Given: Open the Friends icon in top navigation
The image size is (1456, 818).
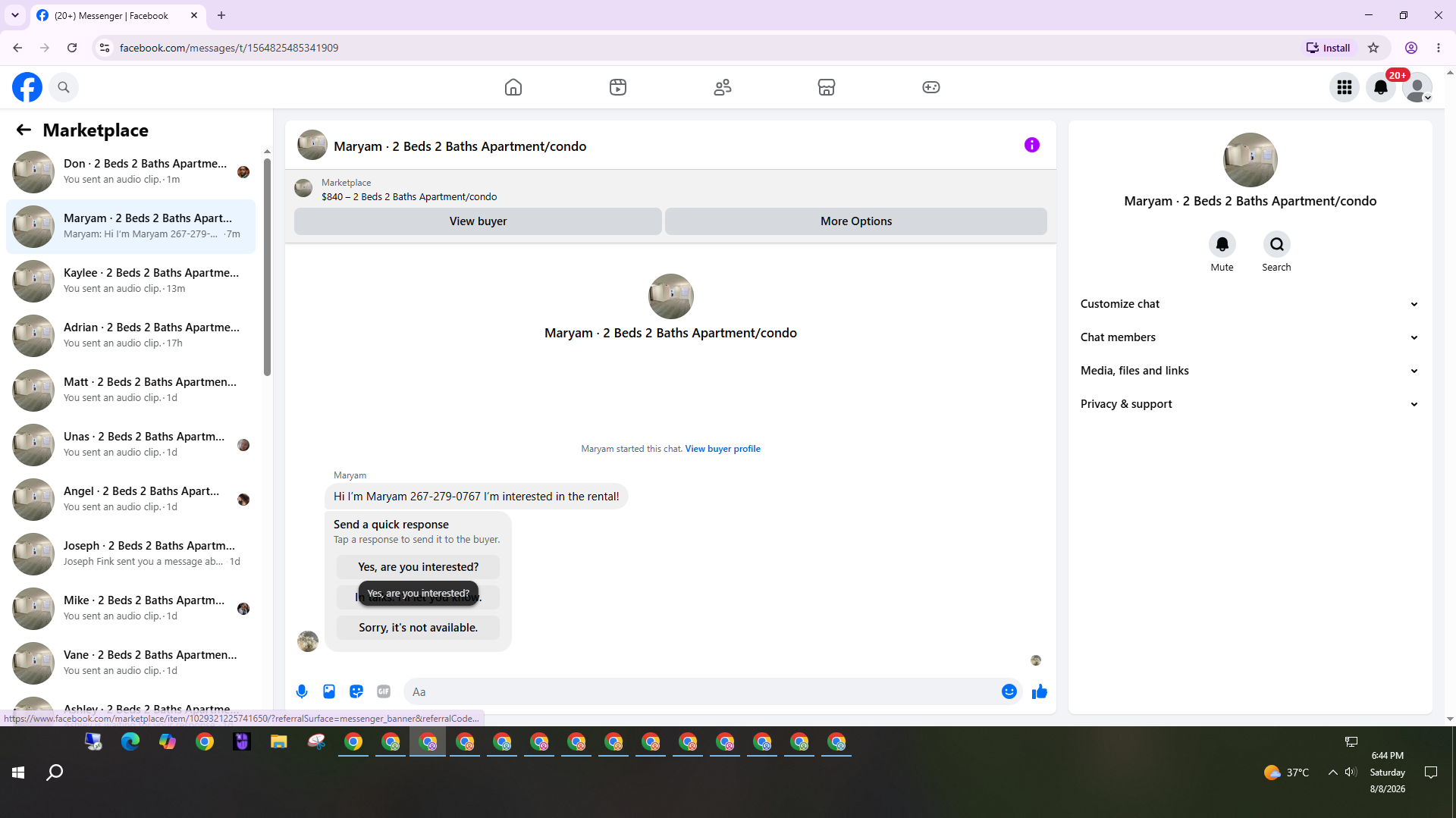Looking at the screenshot, I should pyautogui.click(x=723, y=87).
